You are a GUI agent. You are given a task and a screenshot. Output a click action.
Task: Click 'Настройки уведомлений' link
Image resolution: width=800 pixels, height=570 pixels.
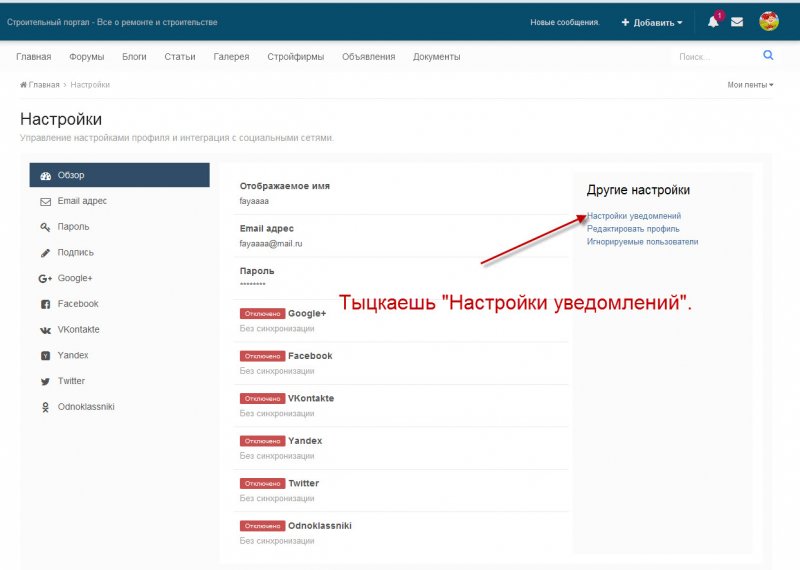pos(634,216)
